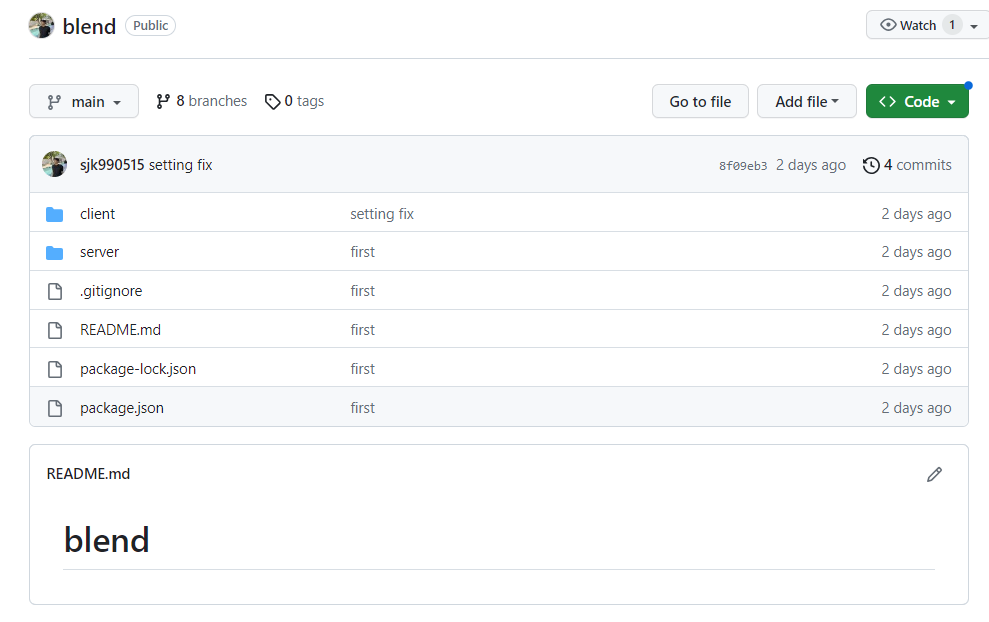The height and width of the screenshot is (622, 989).
Task: Click the branch icon next to 8 branches
Action: [x=163, y=102]
